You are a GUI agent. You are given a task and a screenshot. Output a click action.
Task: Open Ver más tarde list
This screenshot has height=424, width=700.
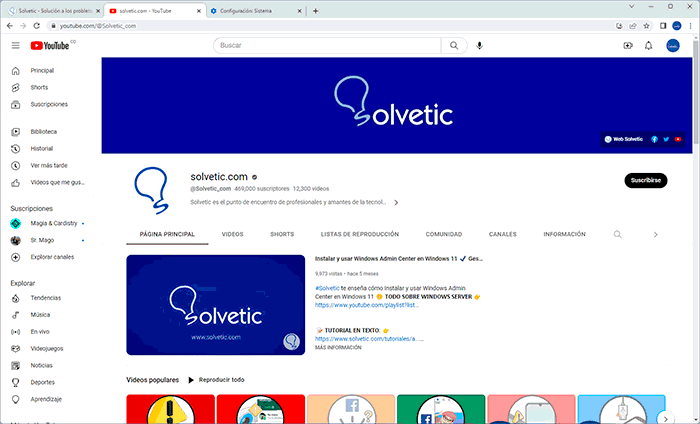(48, 166)
